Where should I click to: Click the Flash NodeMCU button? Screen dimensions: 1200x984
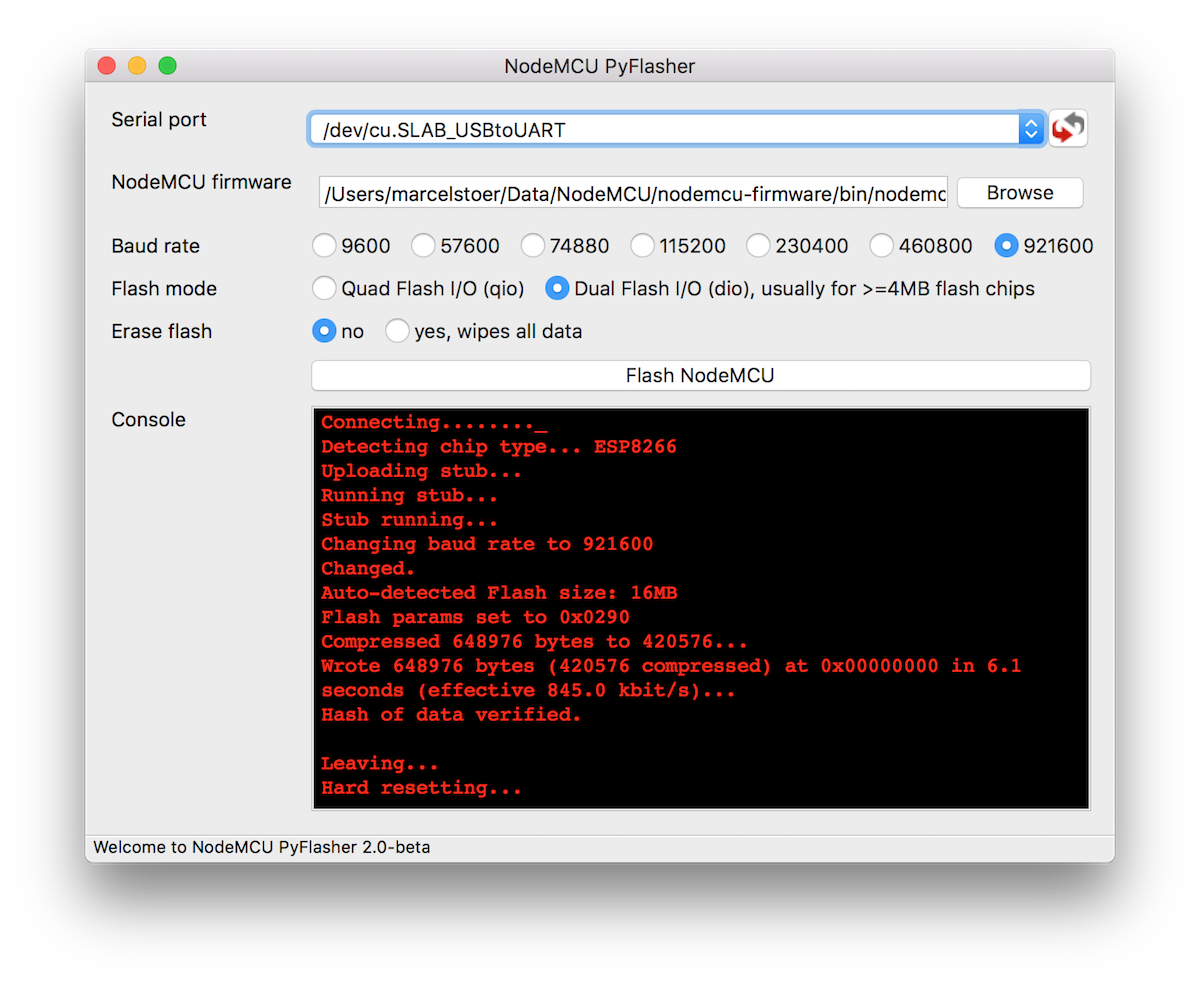pos(700,376)
